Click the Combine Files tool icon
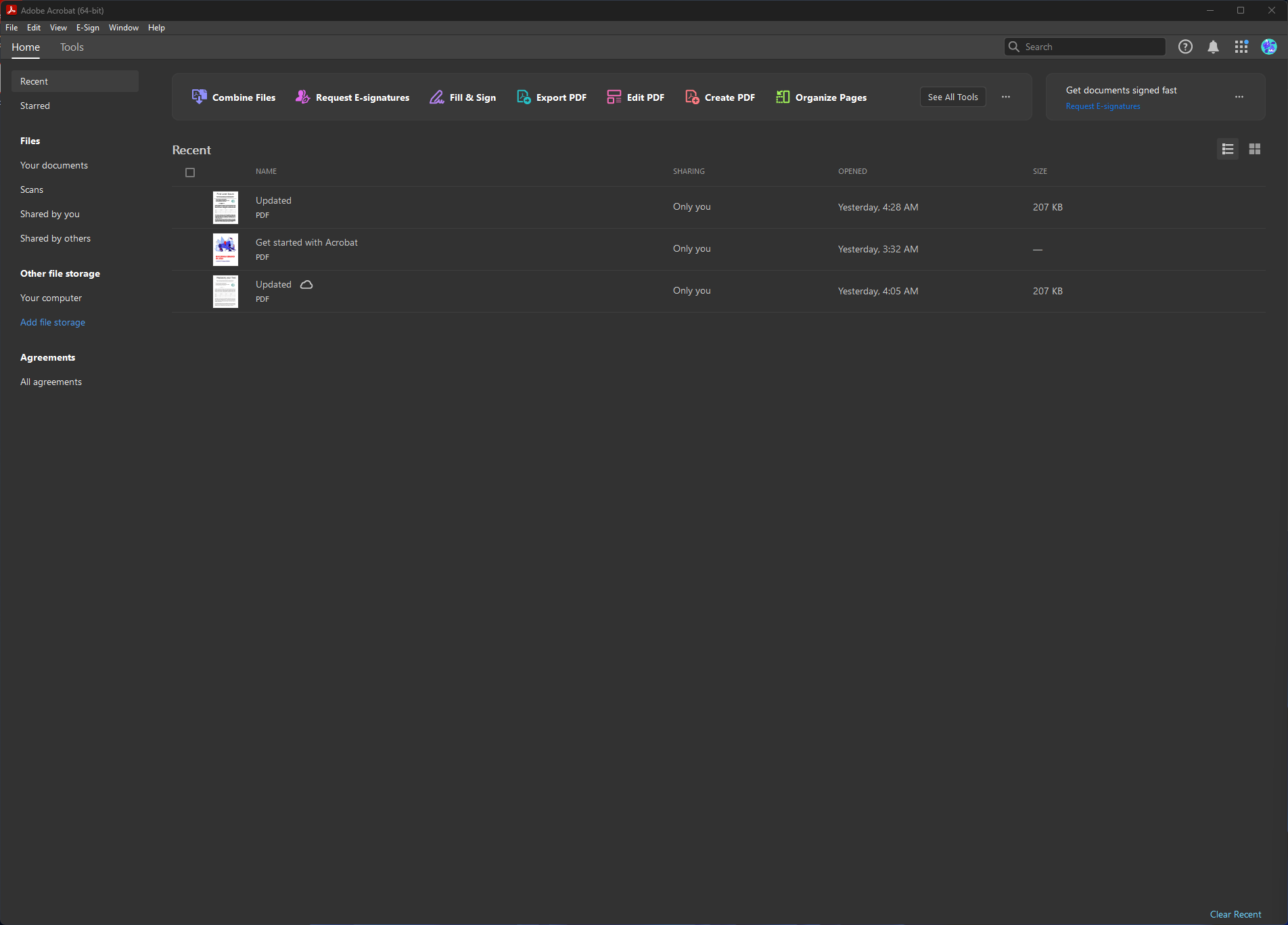1288x925 pixels. point(199,97)
